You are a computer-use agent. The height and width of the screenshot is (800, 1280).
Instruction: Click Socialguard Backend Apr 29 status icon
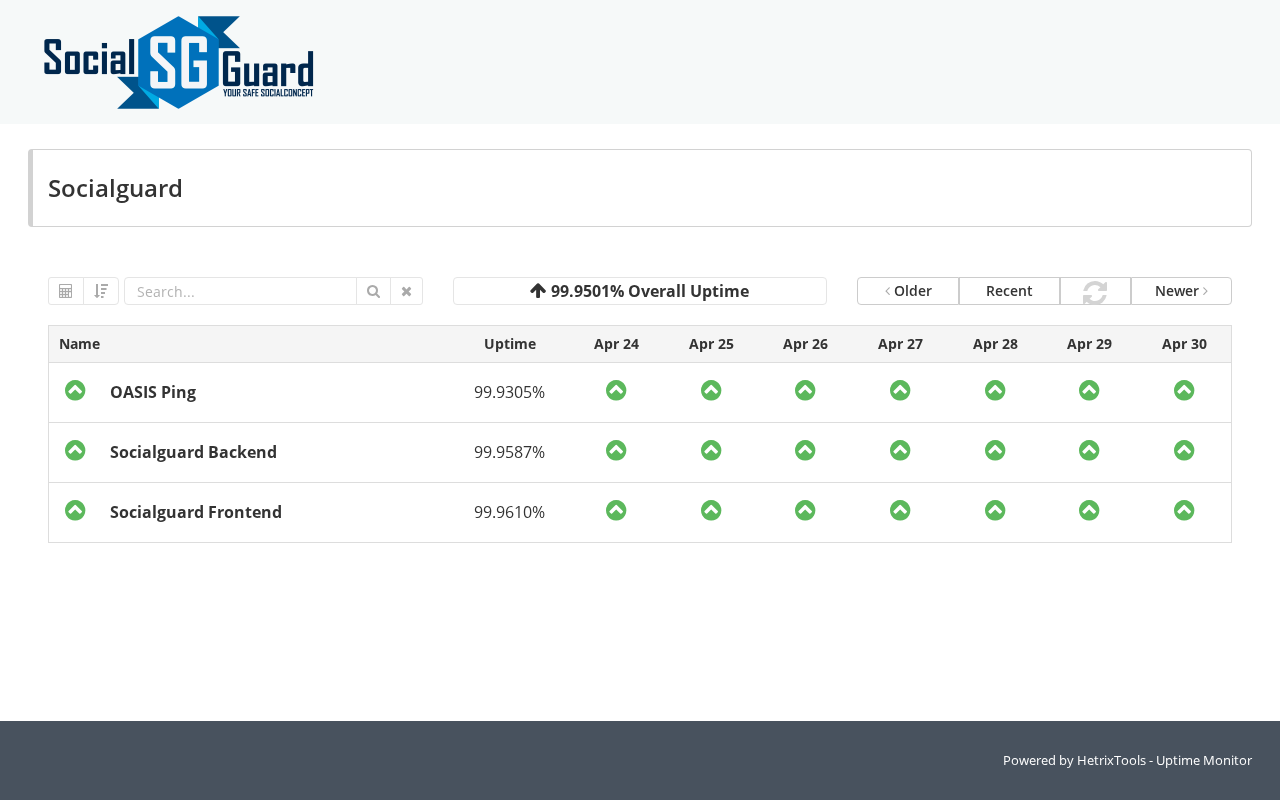pyautogui.click(x=1089, y=450)
